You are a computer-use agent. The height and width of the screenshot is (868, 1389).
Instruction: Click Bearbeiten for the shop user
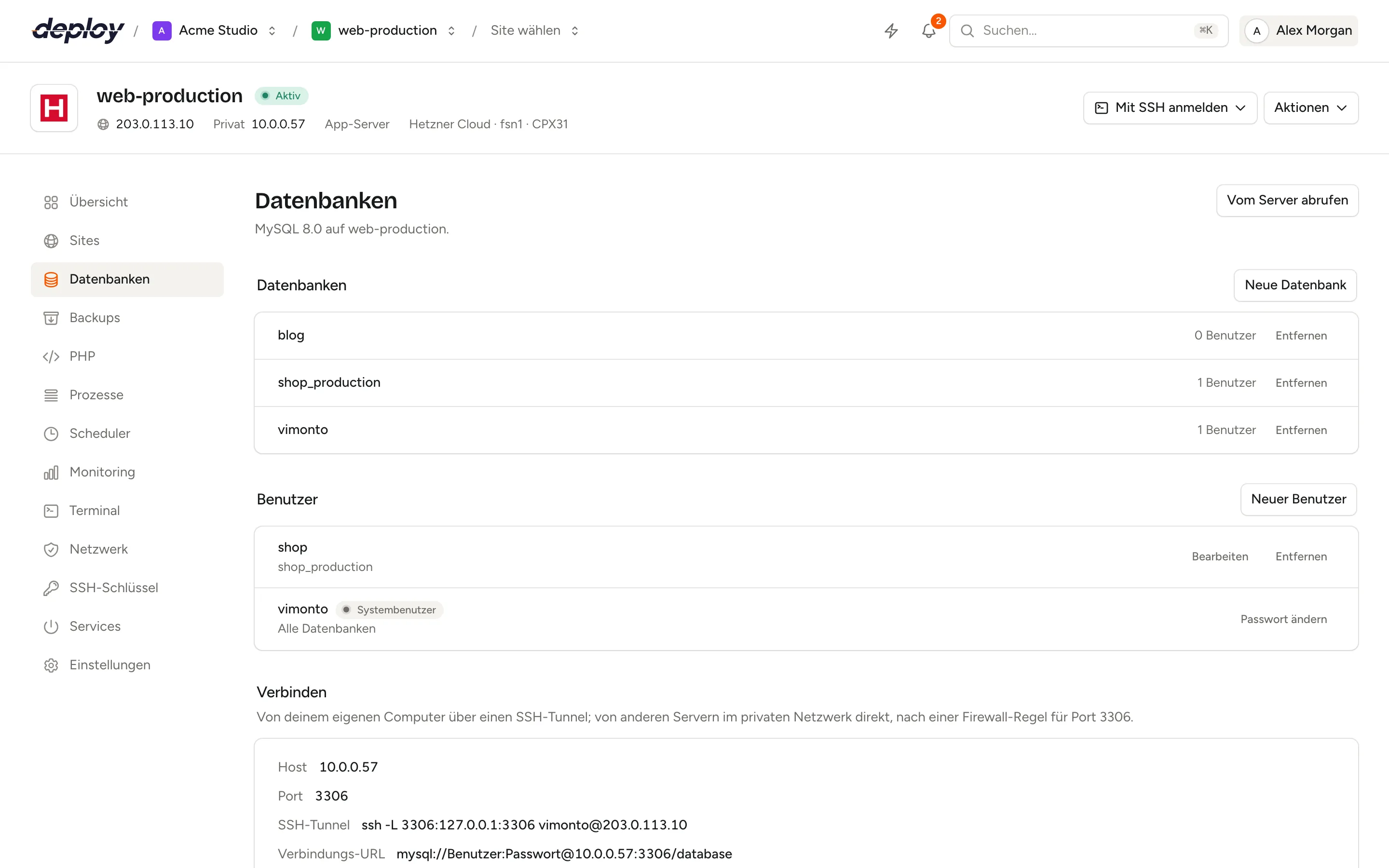click(1220, 557)
